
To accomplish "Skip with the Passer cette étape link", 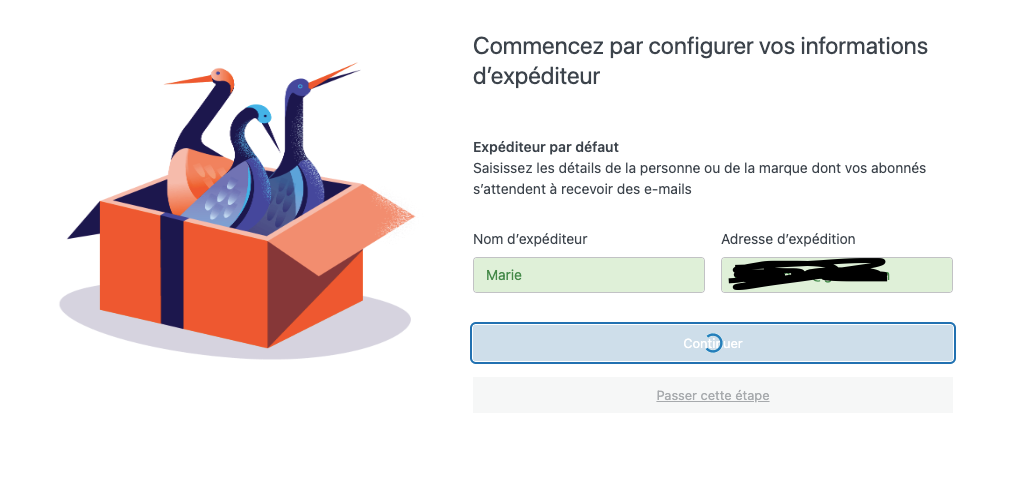I will (x=712, y=396).
